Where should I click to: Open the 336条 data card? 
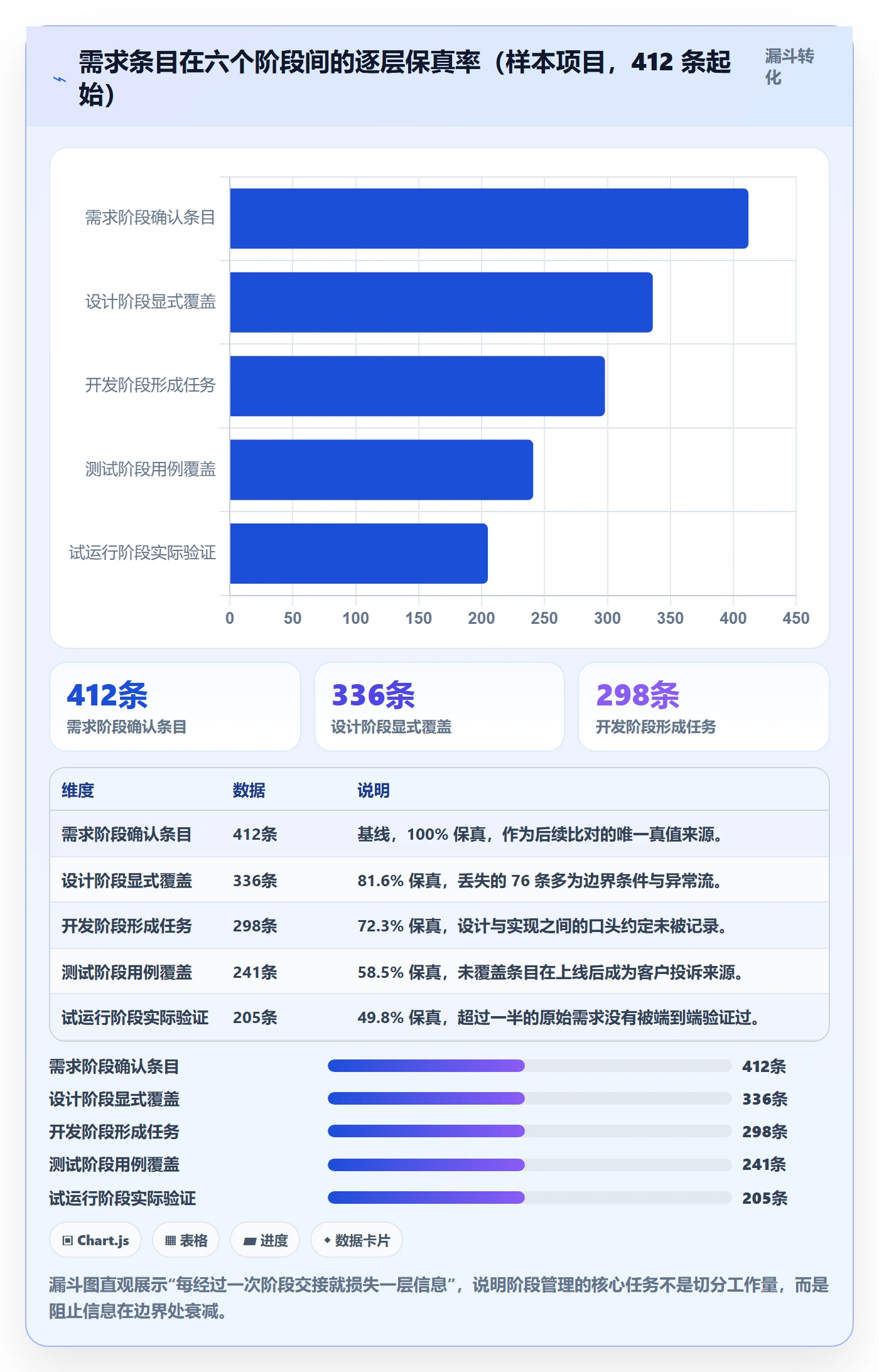[x=439, y=707]
